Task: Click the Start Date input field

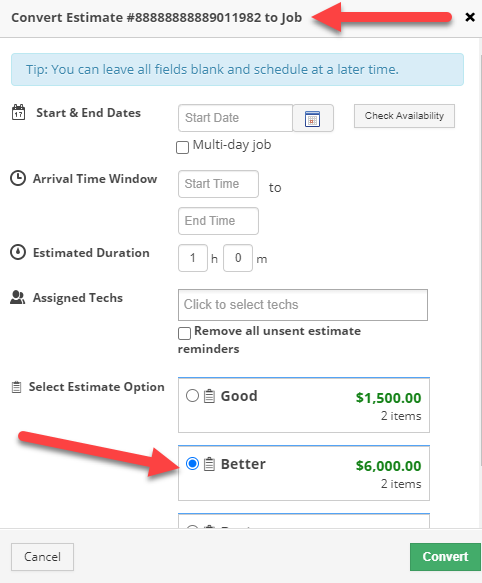Action: click(235, 118)
